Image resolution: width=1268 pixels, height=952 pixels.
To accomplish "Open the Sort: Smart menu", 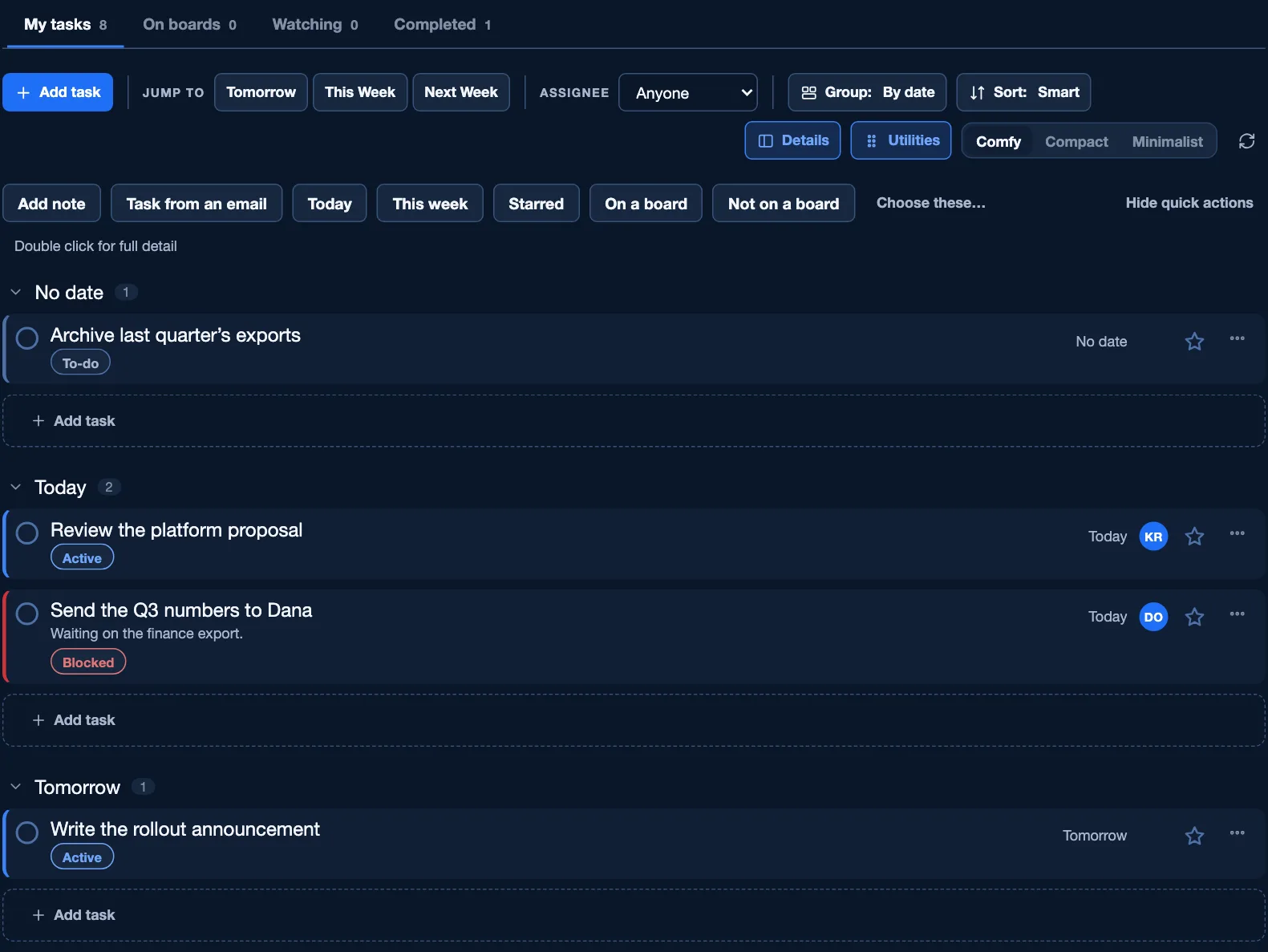I will tap(1023, 92).
